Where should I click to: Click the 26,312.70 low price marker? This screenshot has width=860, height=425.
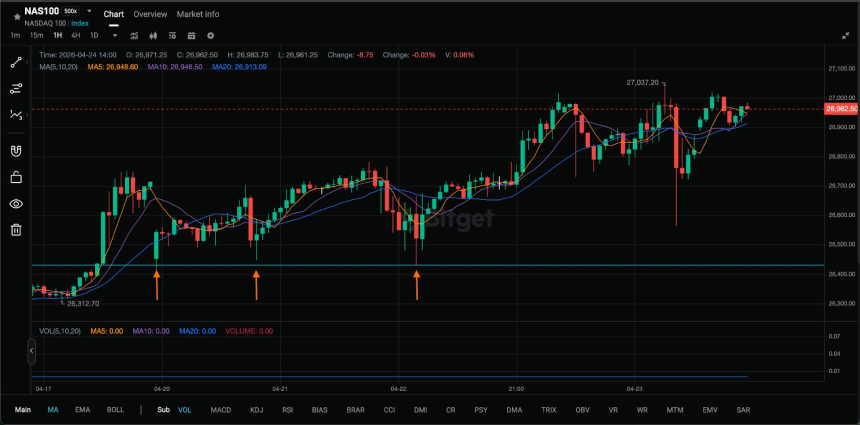(x=83, y=303)
